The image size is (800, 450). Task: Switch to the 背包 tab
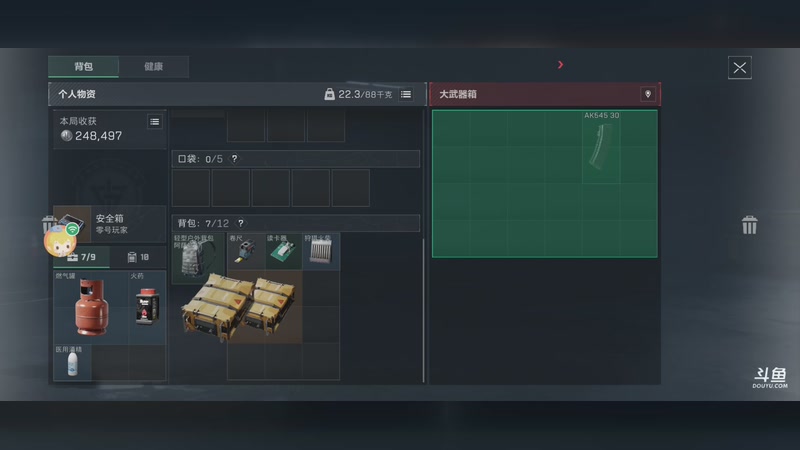tap(84, 66)
